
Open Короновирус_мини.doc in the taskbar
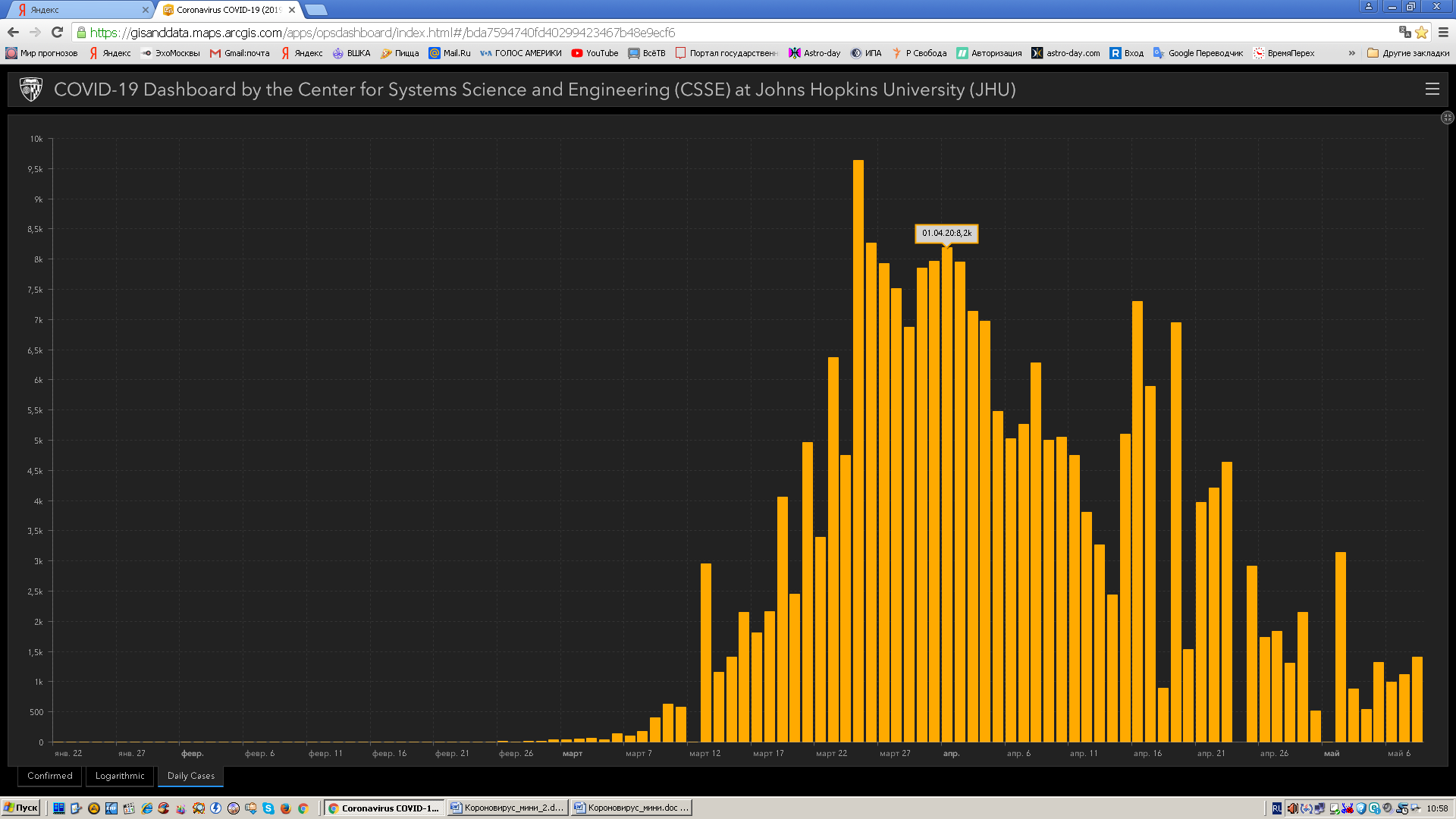[632, 808]
